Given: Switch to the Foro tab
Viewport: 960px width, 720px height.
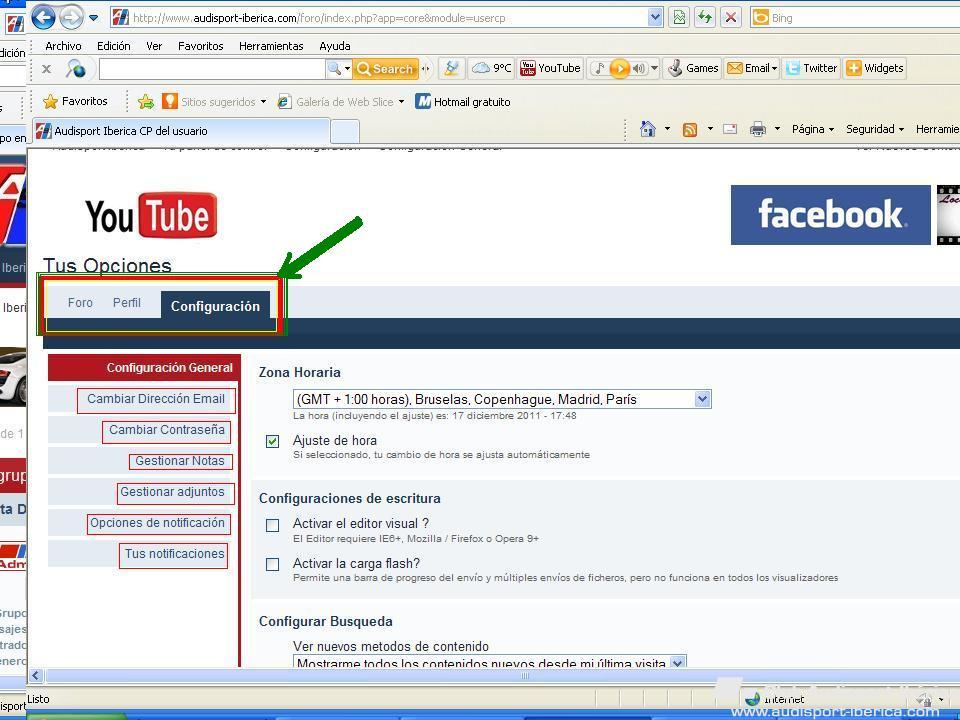Looking at the screenshot, I should click(80, 302).
